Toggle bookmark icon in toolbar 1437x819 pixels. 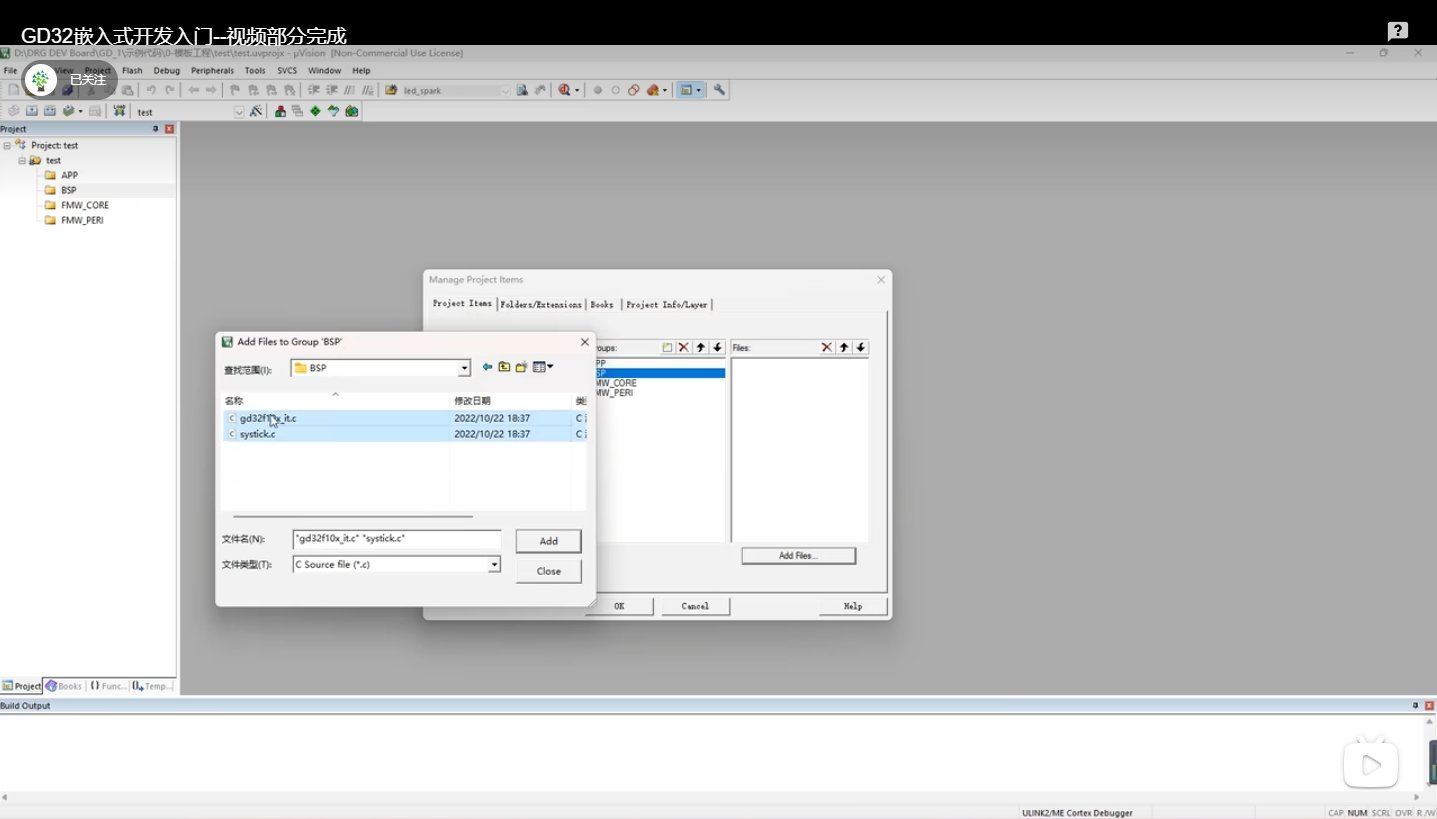pyautogui.click(x=235, y=90)
